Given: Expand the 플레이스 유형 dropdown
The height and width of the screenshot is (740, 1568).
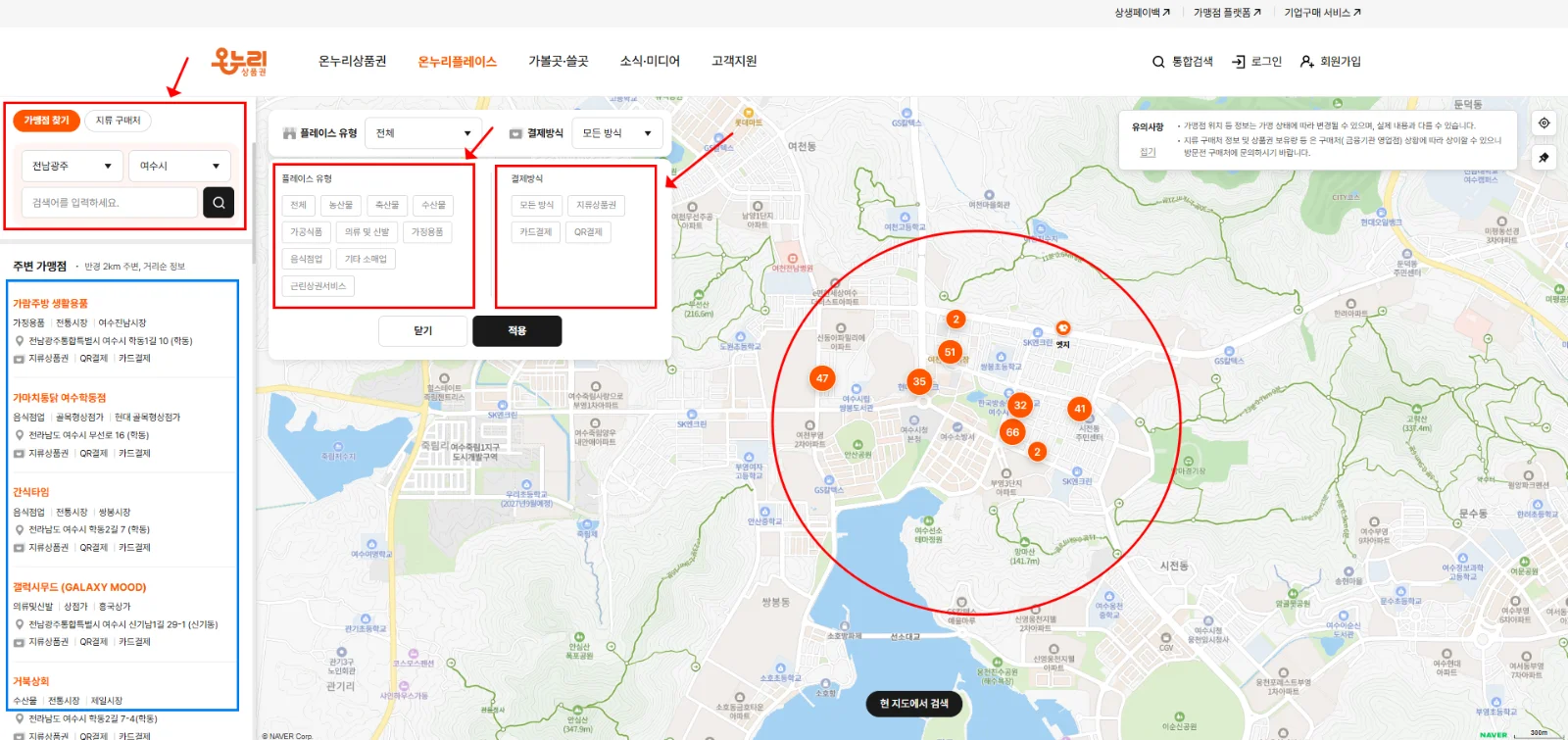Looking at the screenshot, I should click(x=423, y=133).
